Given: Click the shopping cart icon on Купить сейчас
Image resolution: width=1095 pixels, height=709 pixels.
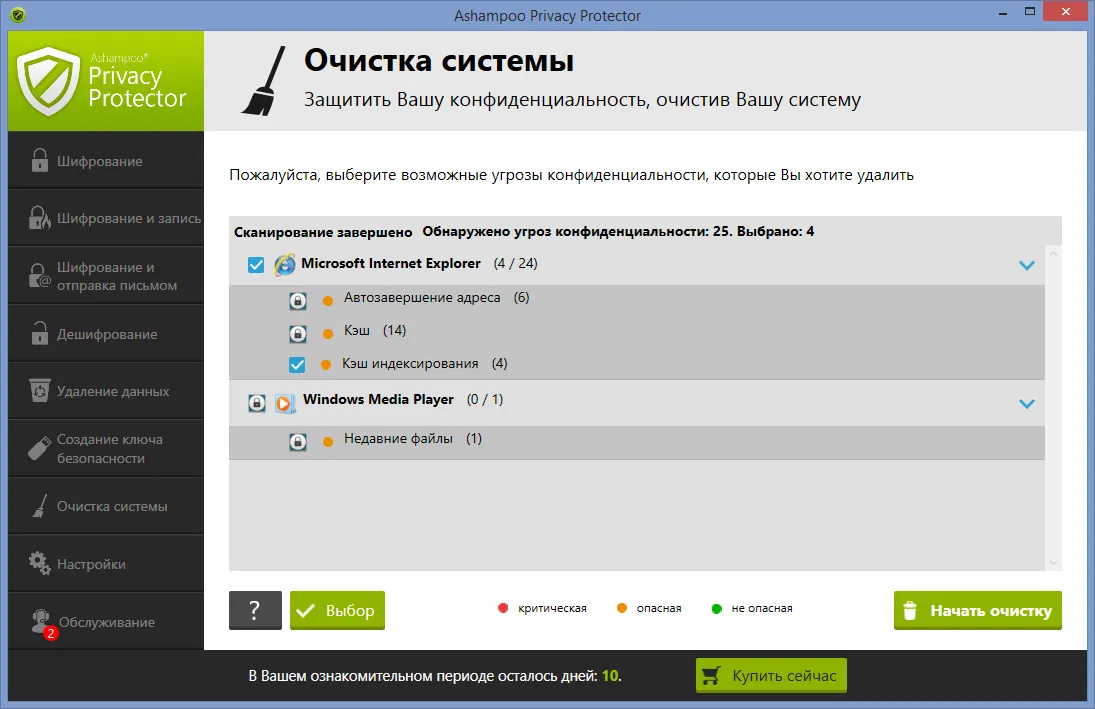Looking at the screenshot, I should click(x=711, y=675).
